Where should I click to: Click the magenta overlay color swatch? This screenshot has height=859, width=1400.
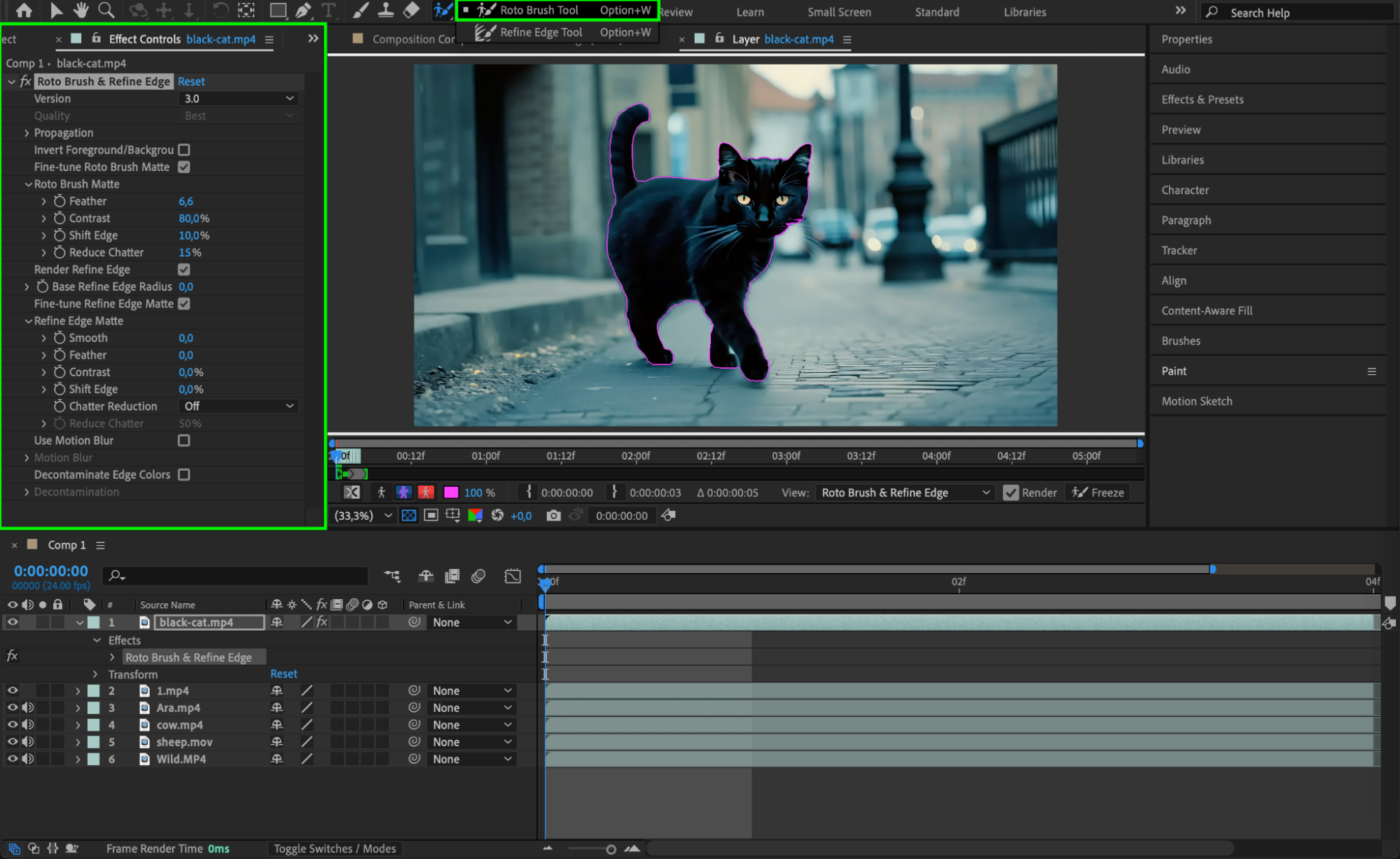click(x=451, y=493)
